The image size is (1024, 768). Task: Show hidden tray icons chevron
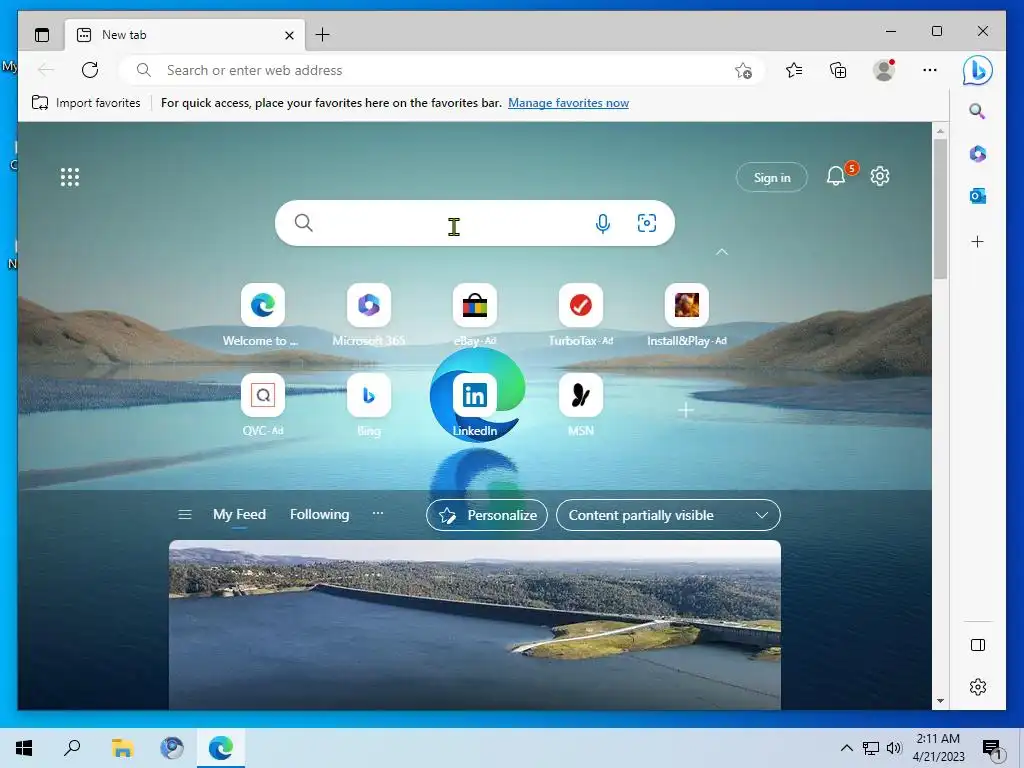pos(846,748)
